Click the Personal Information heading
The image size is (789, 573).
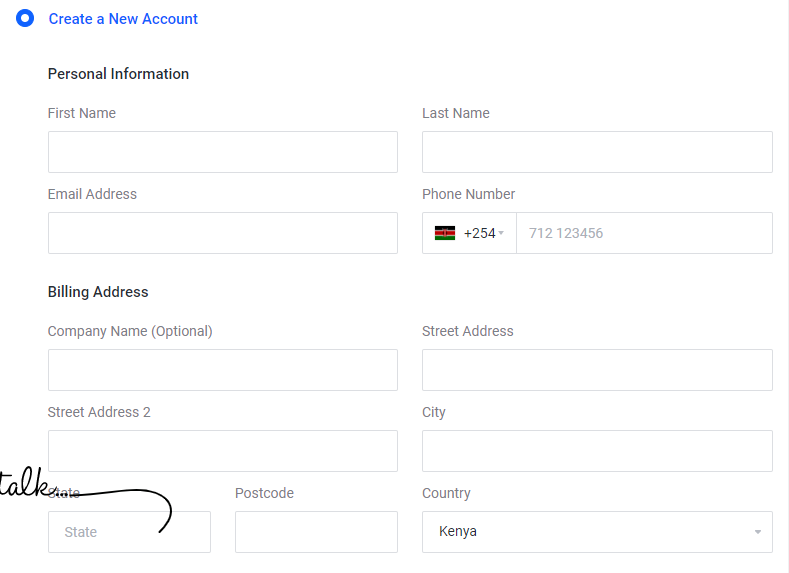tap(118, 74)
